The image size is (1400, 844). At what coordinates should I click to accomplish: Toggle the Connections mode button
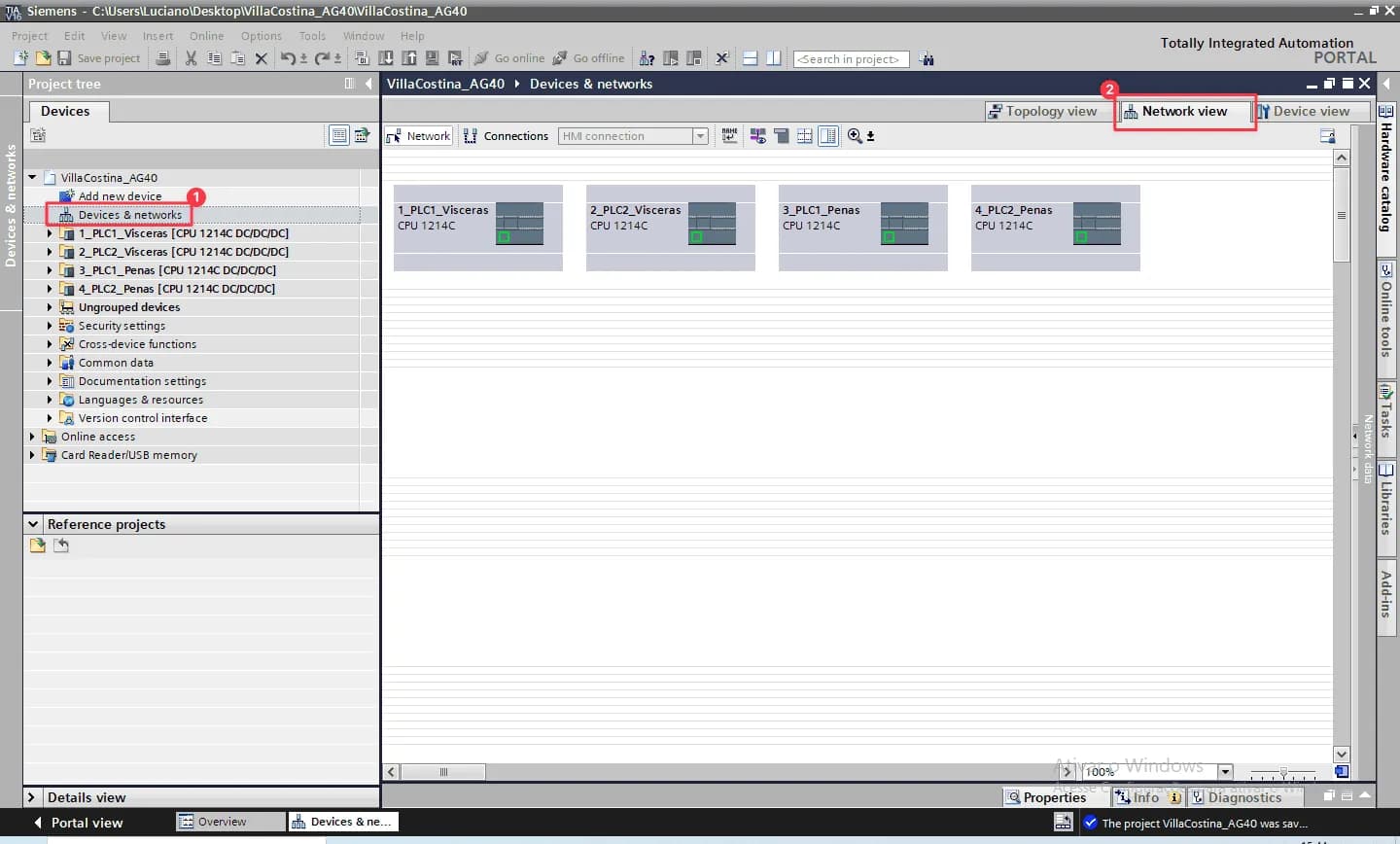click(507, 136)
